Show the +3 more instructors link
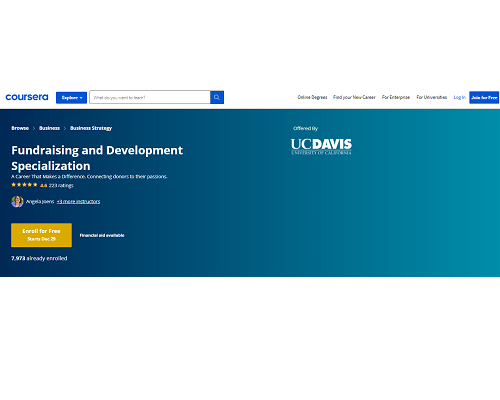Viewport: 500px width, 400px height. (78, 201)
